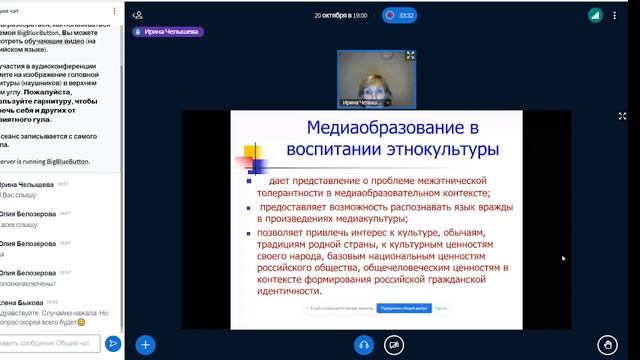Image resolution: width=640 pixels, height=360 pixels.
Task: Open the chat options three-dot menu
Action: pyautogui.click(x=114, y=11)
